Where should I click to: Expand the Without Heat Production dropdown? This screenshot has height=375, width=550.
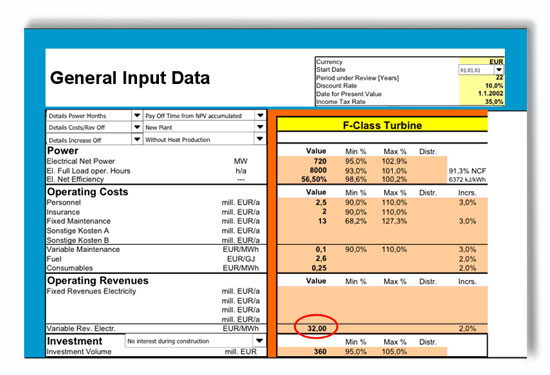coord(260,139)
